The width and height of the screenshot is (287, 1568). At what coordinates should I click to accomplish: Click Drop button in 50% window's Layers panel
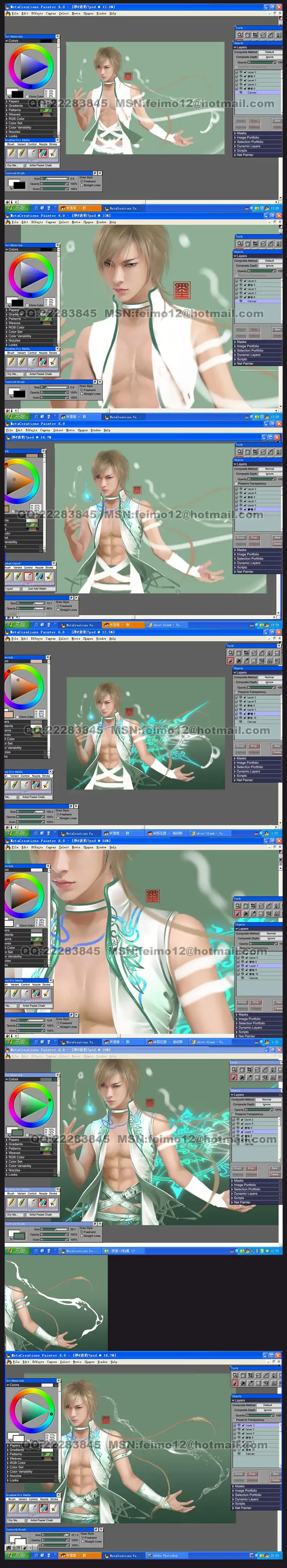tap(256, 1002)
